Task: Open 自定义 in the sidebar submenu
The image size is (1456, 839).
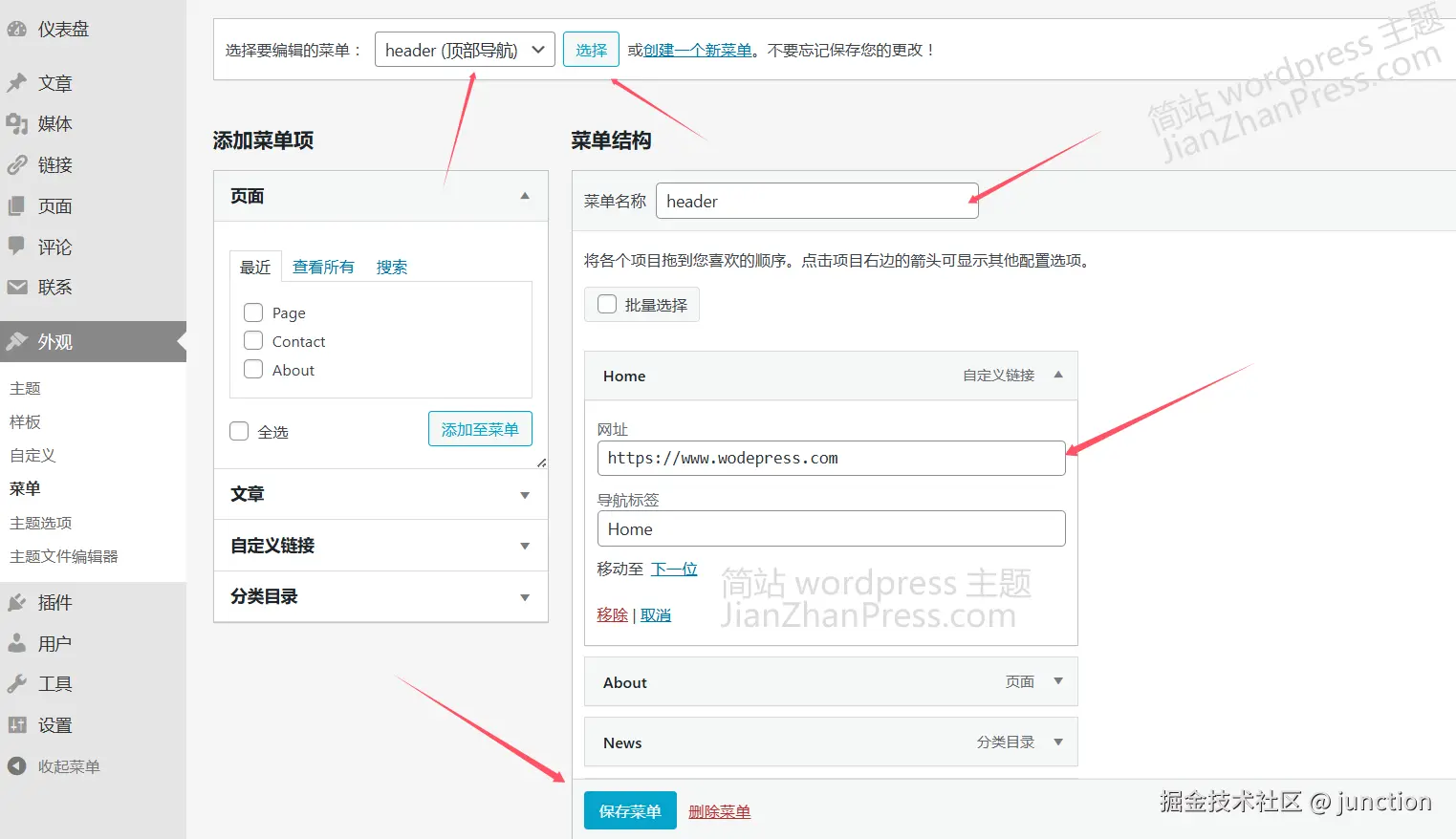Action: click(x=33, y=455)
